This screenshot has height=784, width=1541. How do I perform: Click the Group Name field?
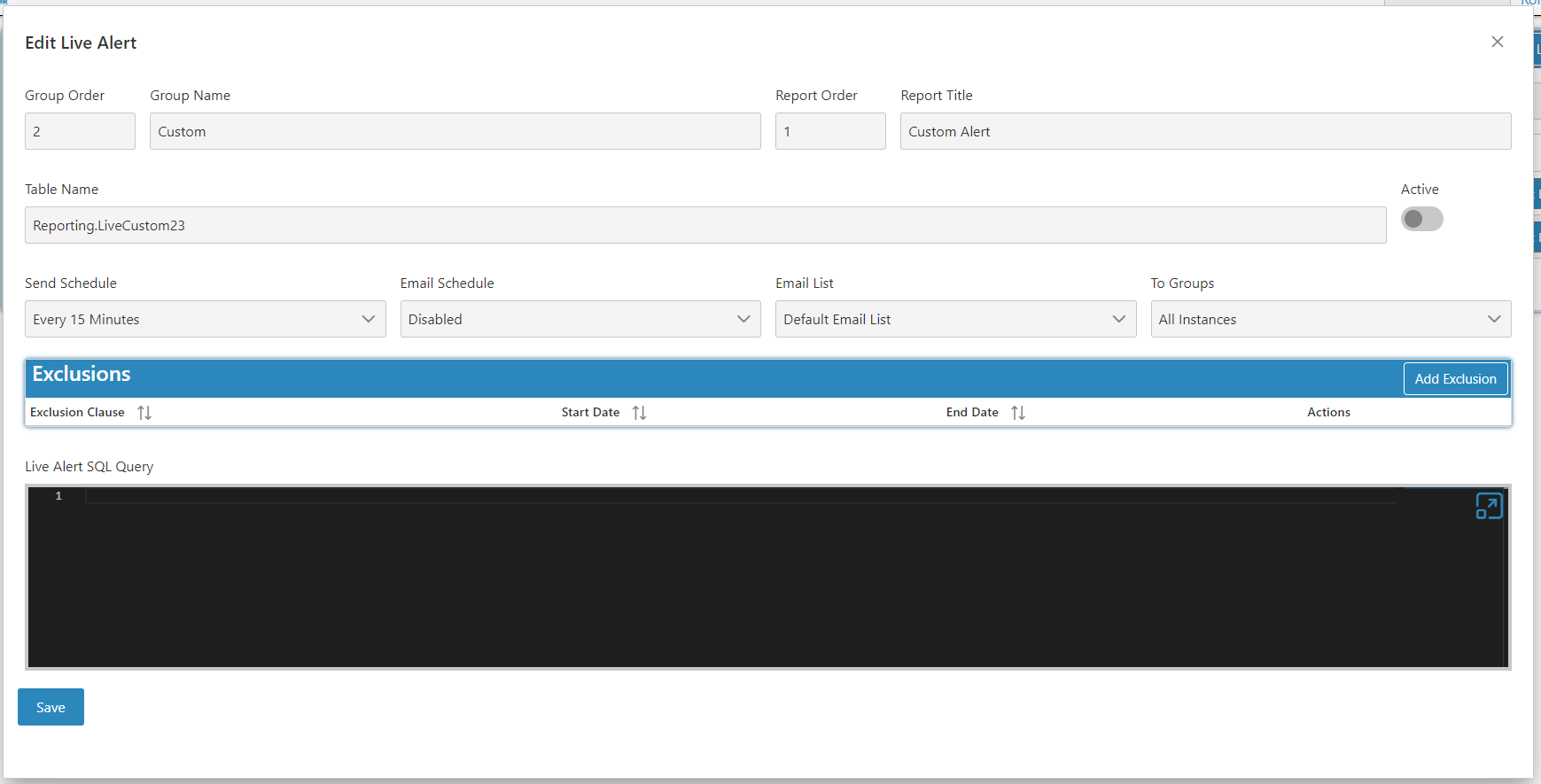click(x=455, y=131)
